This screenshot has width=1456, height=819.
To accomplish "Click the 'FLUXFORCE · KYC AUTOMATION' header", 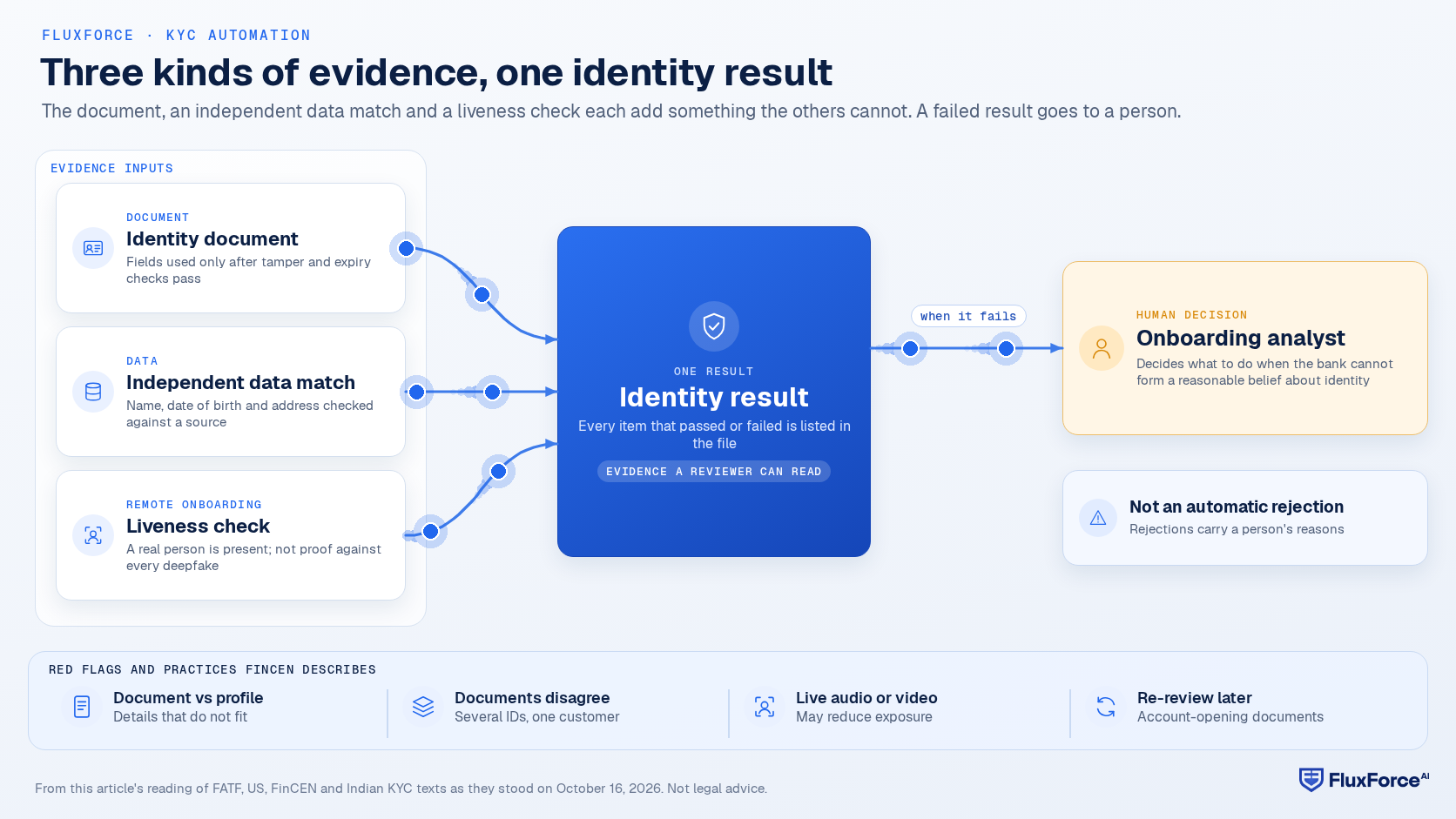I will click(176, 36).
